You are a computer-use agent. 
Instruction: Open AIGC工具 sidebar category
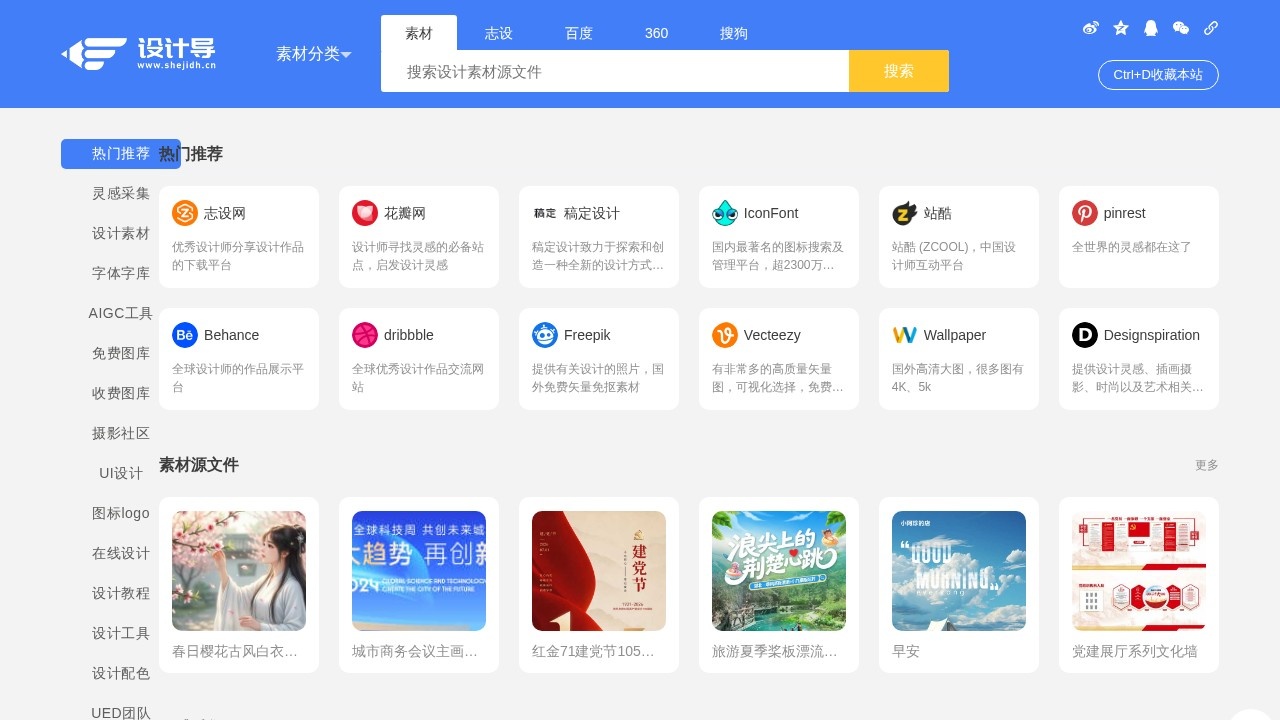[x=121, y=313]
